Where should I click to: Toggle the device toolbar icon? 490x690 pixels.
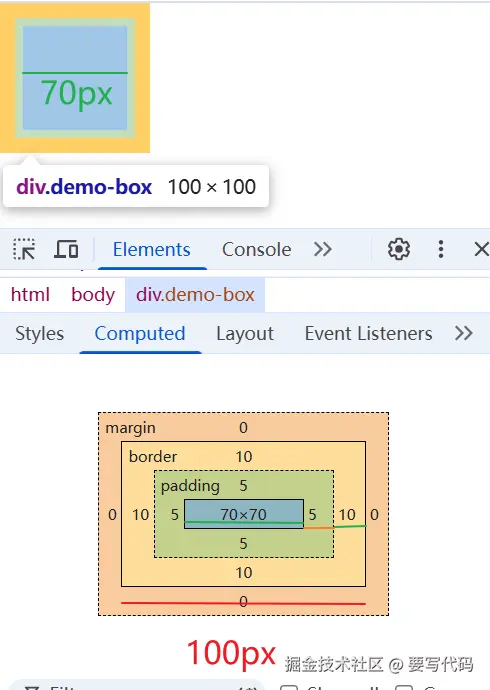pyautogui.click(x=66, y=249)
